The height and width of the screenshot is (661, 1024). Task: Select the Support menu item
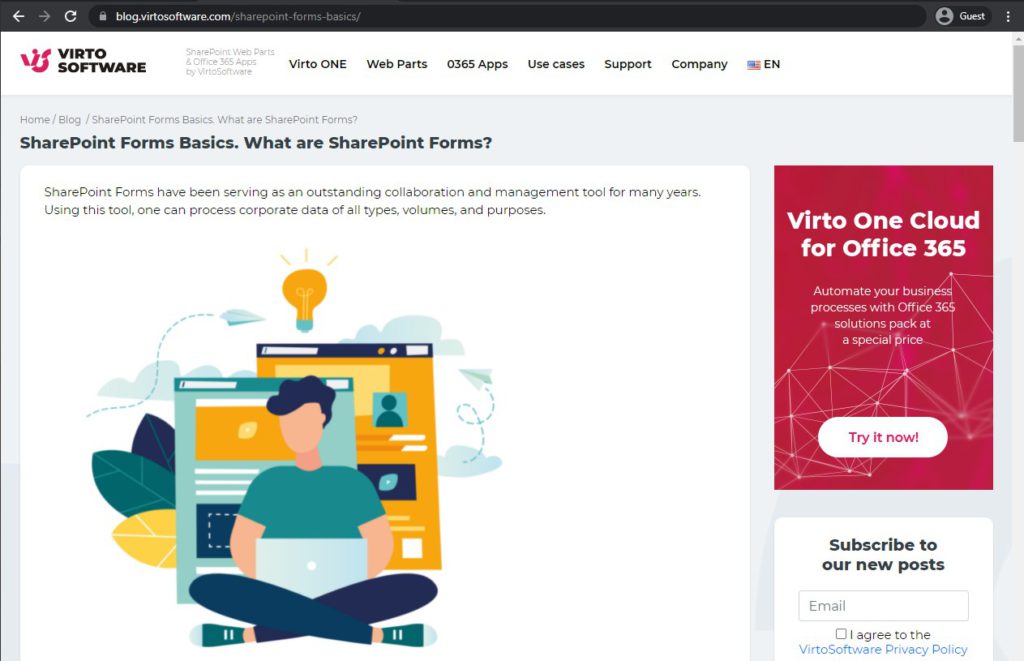click(628, 64)
